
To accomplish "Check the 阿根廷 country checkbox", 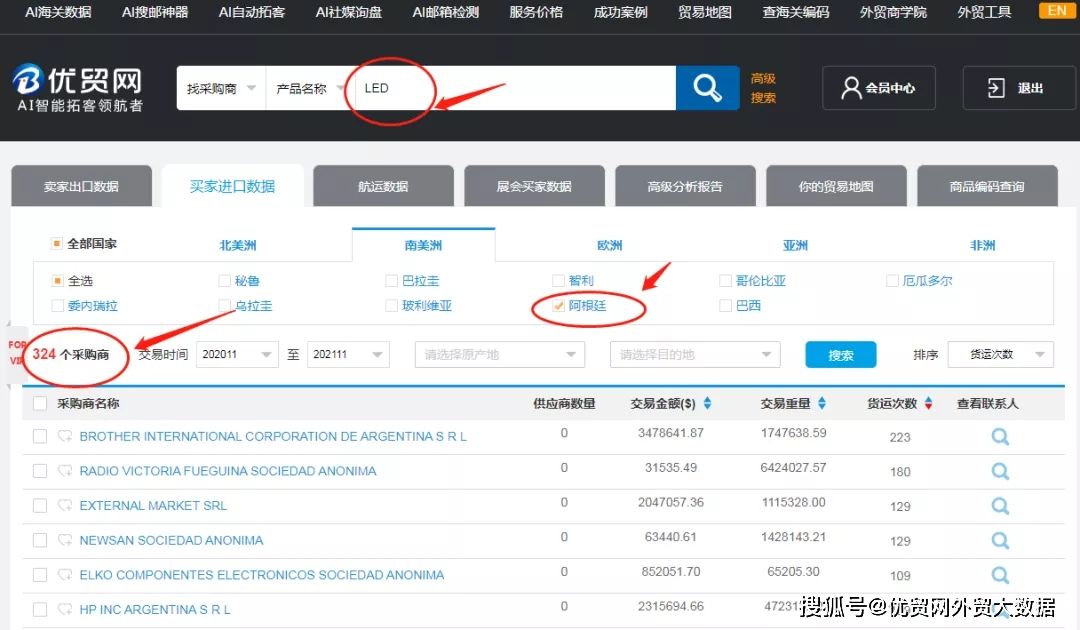I will click(559, 306).
